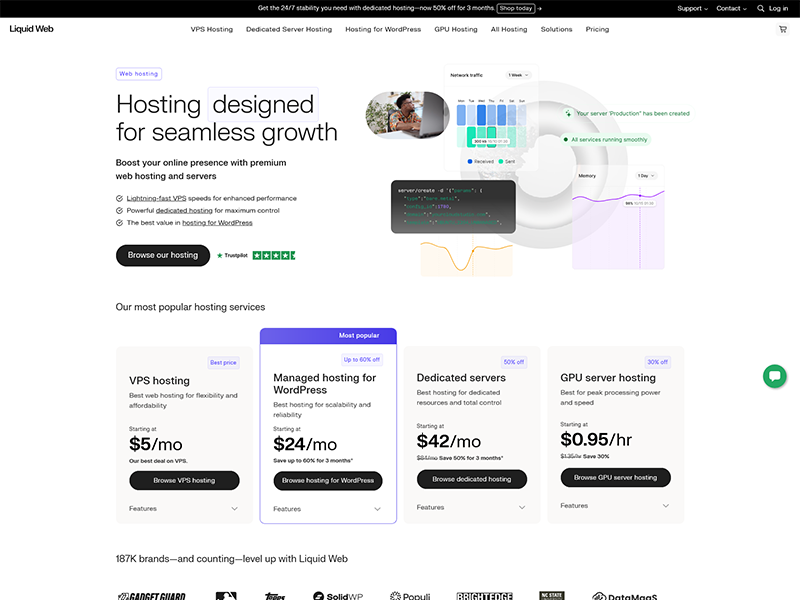Image resolution: width=800 pixels, height=600 pixels.
Task: Open Hosting for WordPress menu item
Action: click(x=383, y=30)
